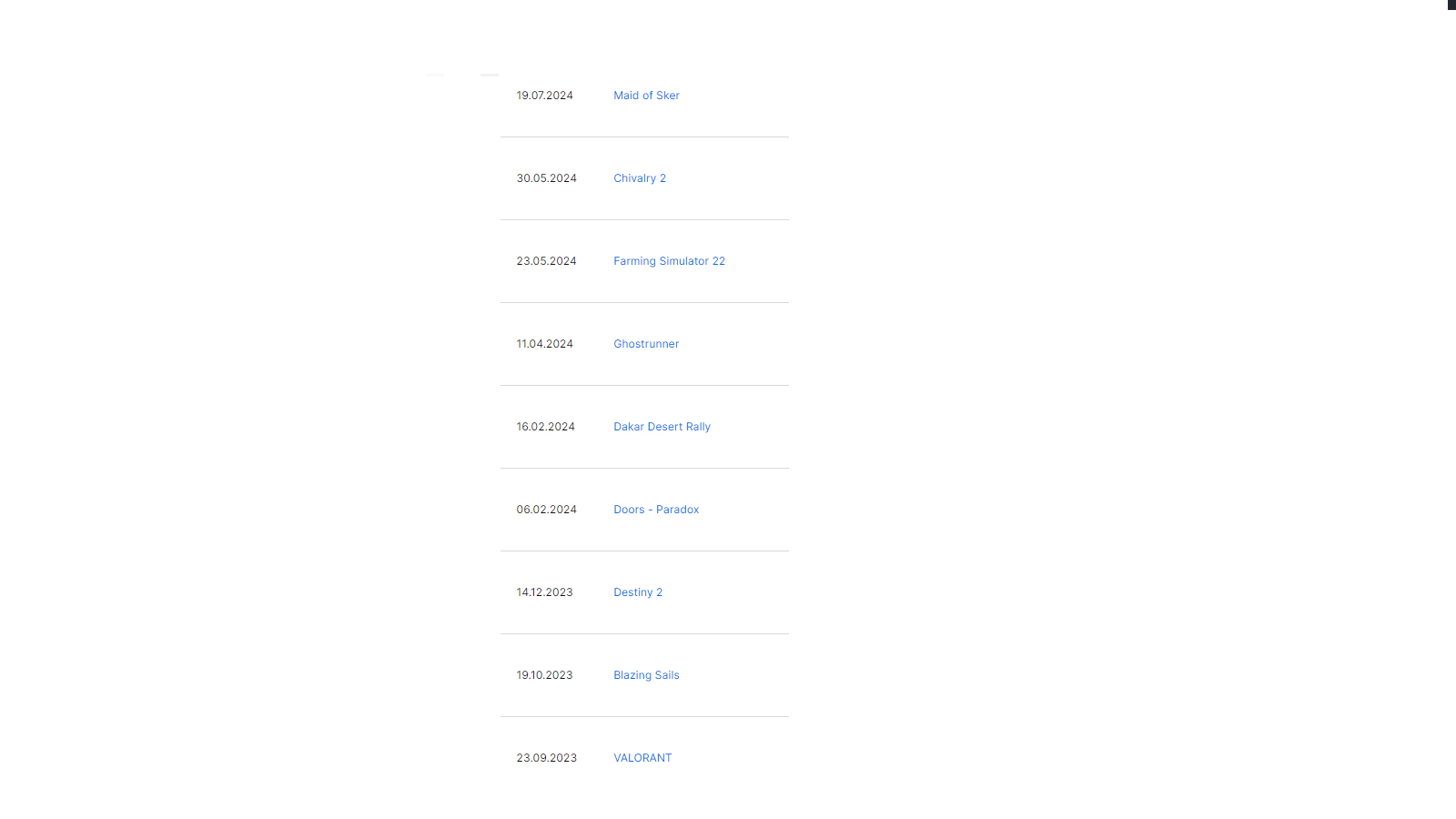Select the 14.12.2023 date cell
The width and height of the screenshot is (1456, 819).
545,592
